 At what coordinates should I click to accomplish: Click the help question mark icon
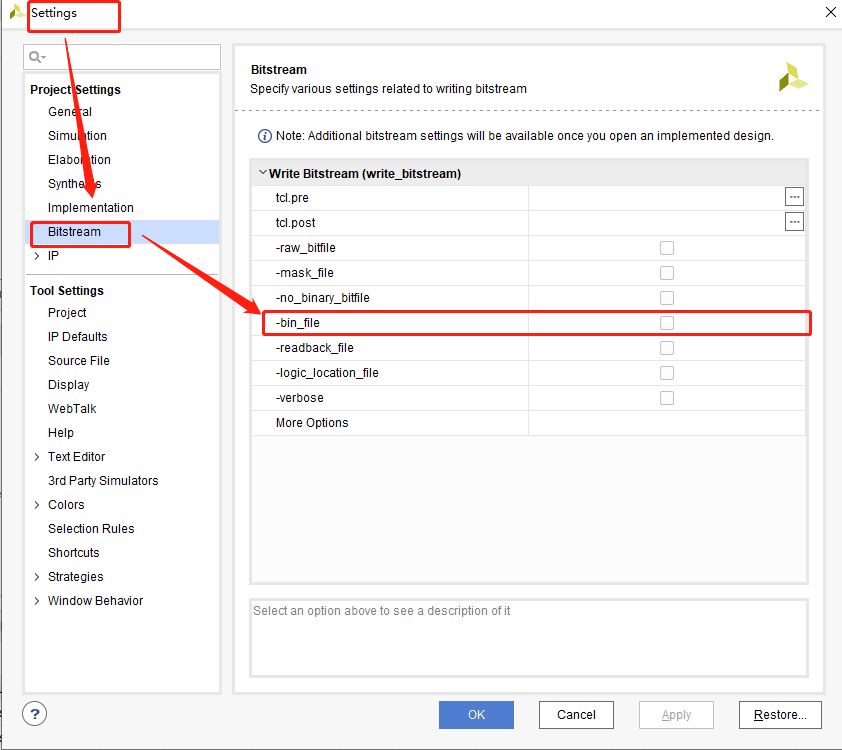(35, 714)
